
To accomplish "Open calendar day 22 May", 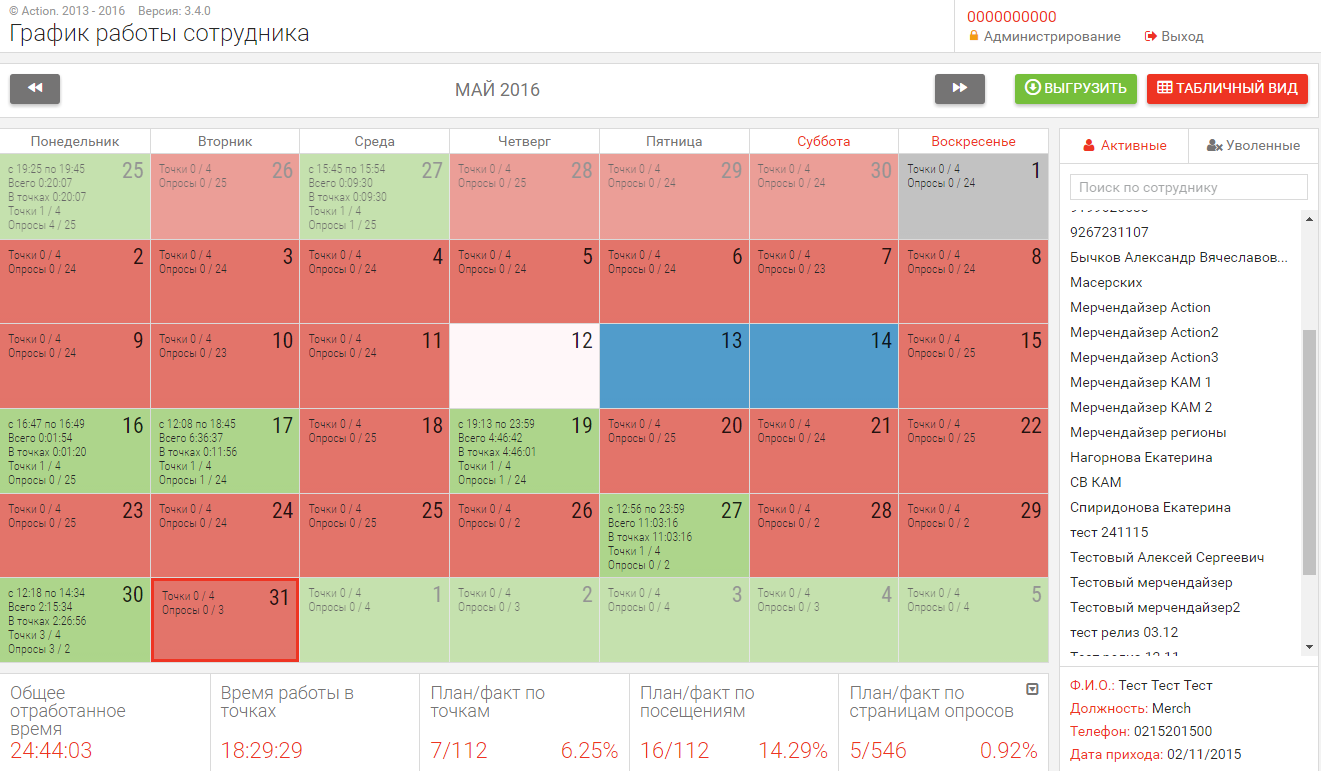I will pyautogui.click(x=974, y=450).
